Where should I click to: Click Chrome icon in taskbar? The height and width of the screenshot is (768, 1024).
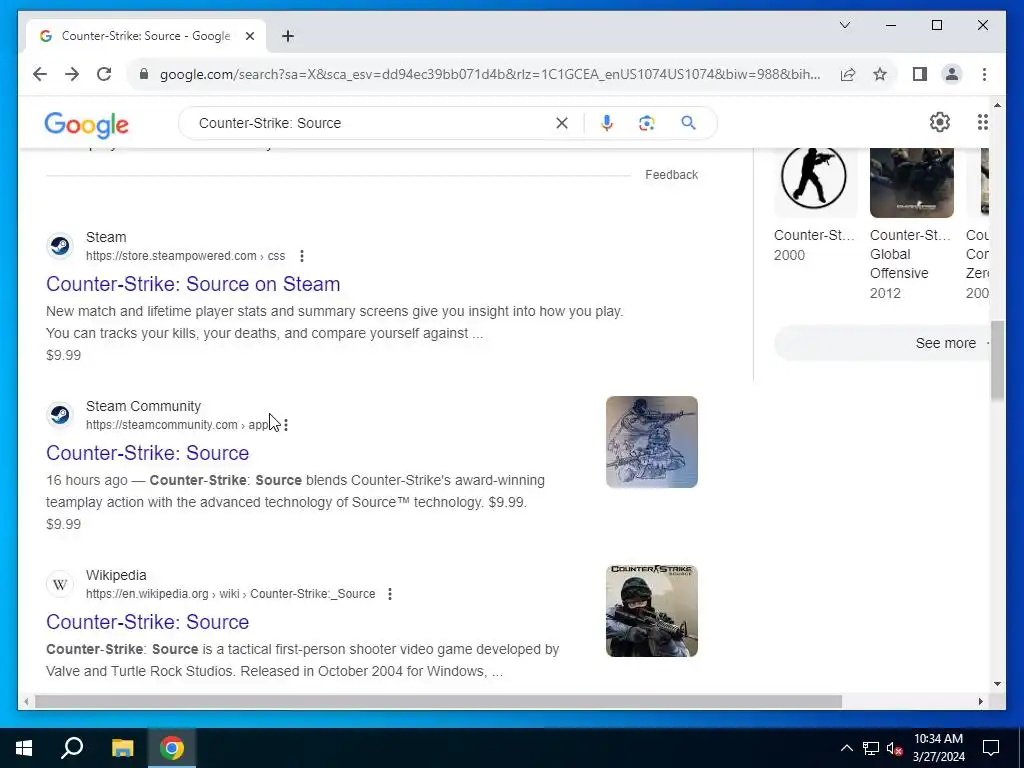point(172,748)
